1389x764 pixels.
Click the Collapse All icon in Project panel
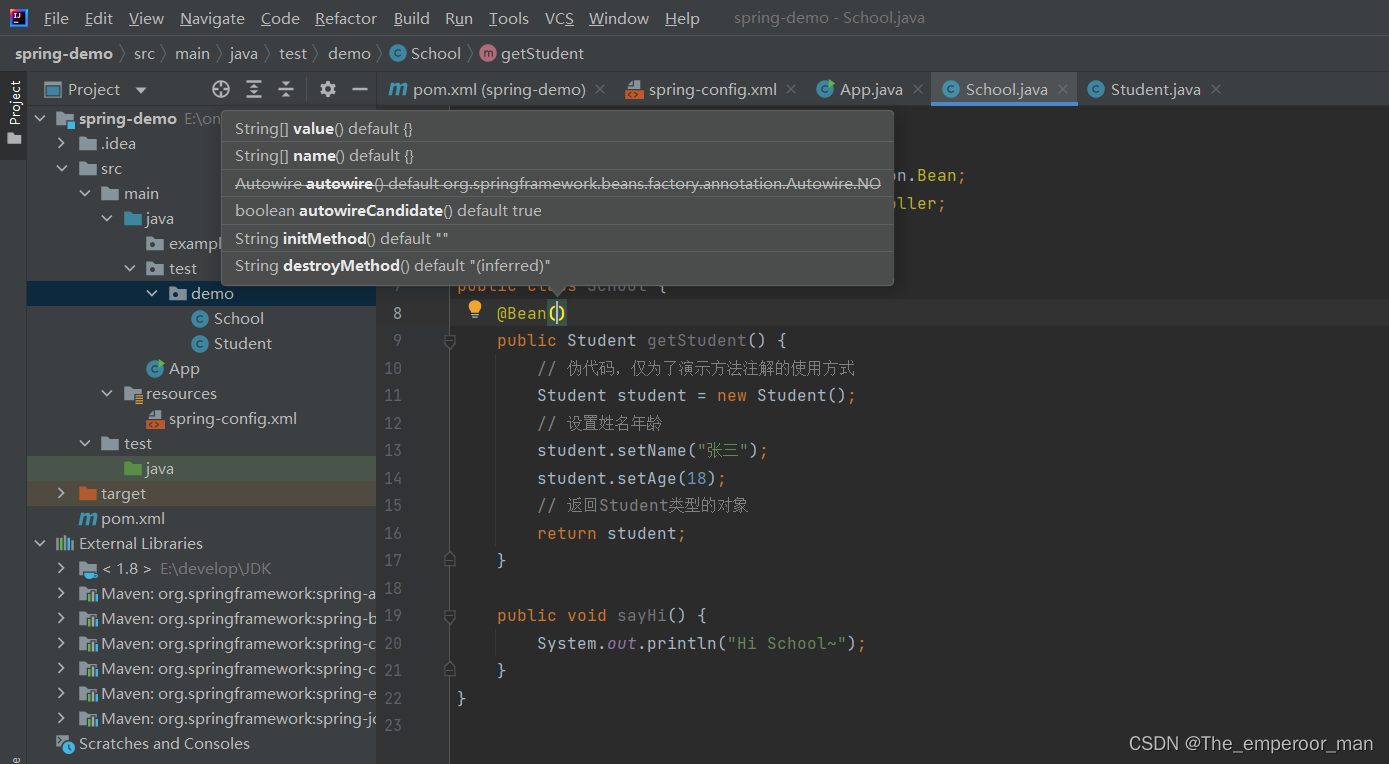tap(286, 89)
